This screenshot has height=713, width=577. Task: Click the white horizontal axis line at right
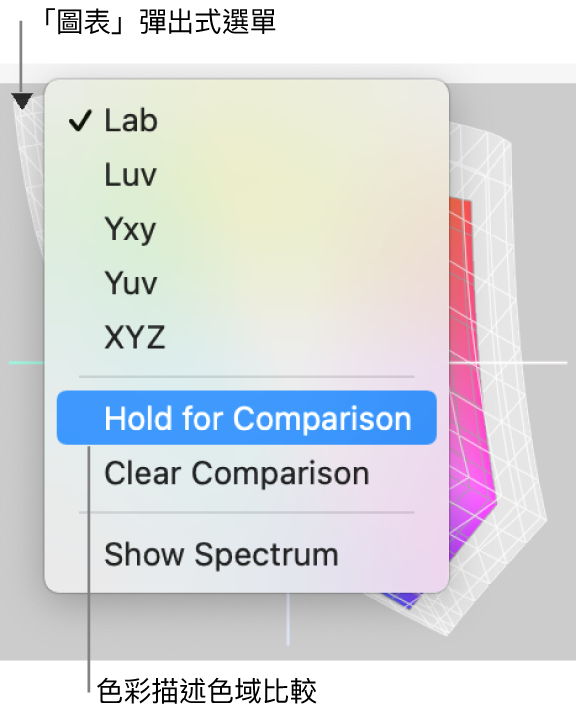(508, 363)
